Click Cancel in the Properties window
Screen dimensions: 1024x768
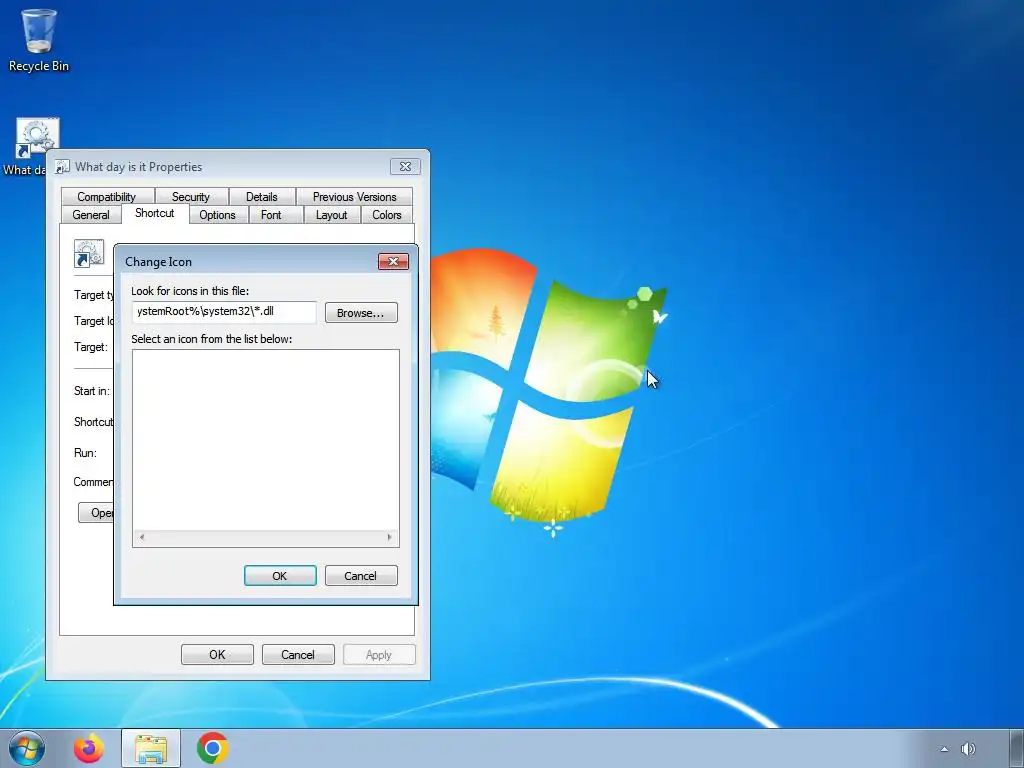(x=298, y=655)
